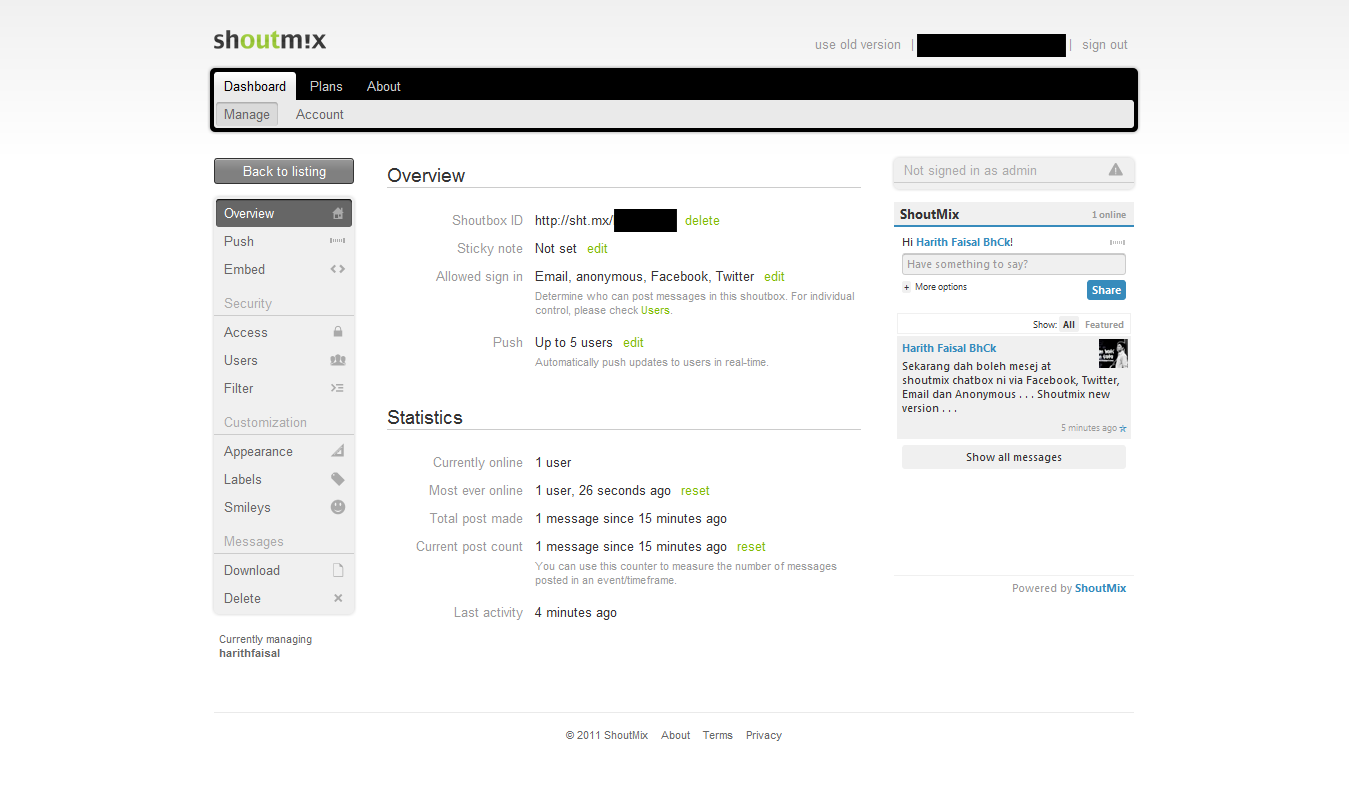The height and width of the screenshot is (787, 1349).
Task: Reset the Current post count
Action: click(x=751, y=547)
